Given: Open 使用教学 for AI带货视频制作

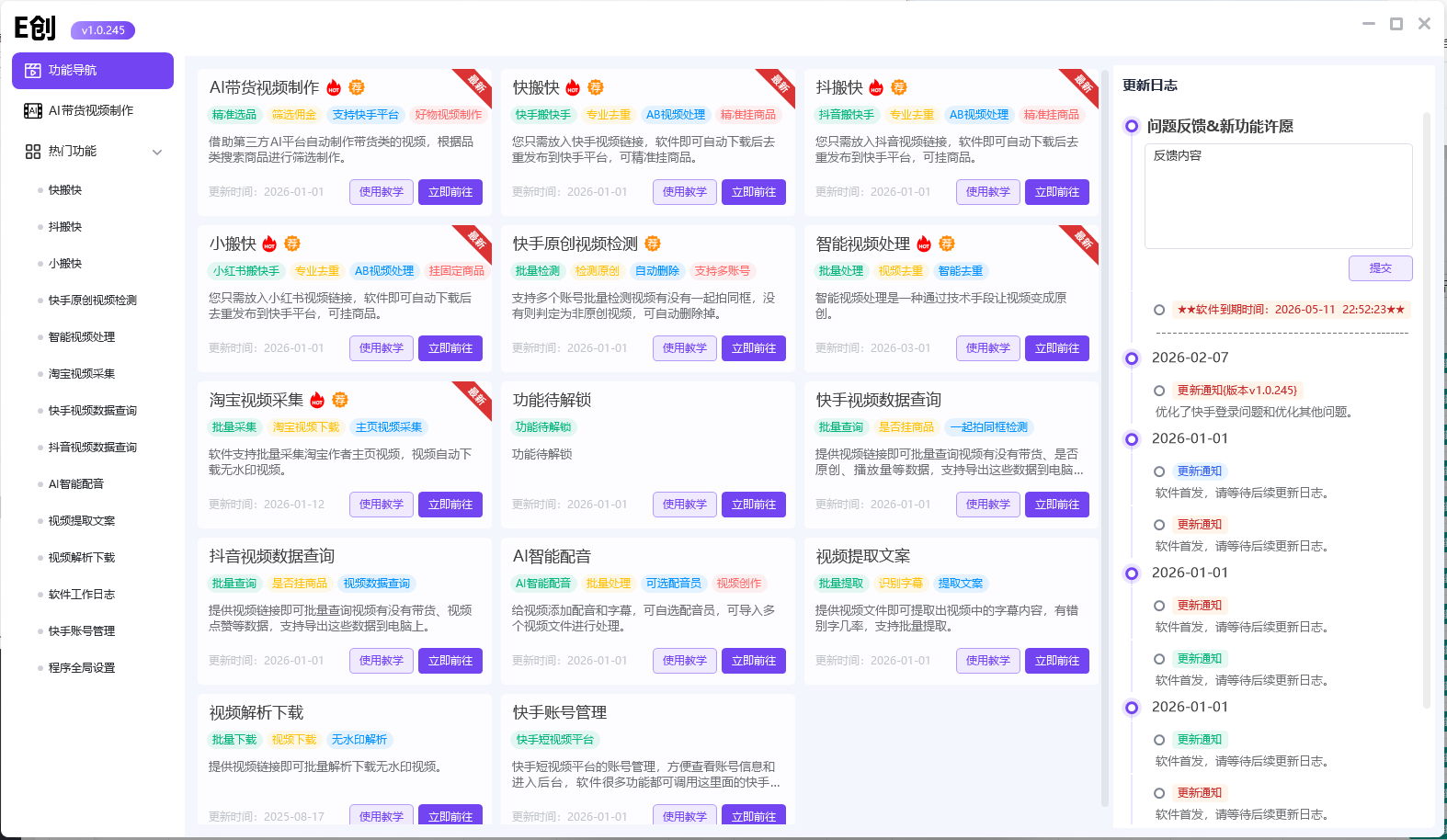Looking at the screenshot, I should 382,192.
